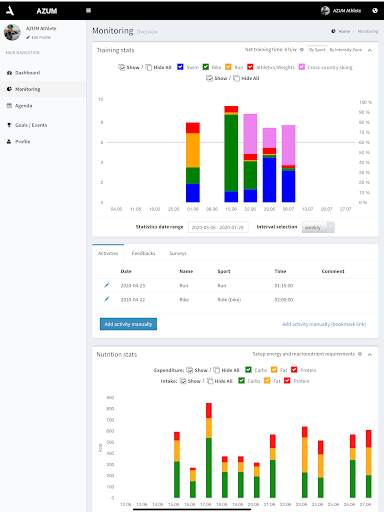Image resolution: width=384 pixels, height=512 pixels.
Task: Click info icon beside Net training time
Action: [302, 50]
